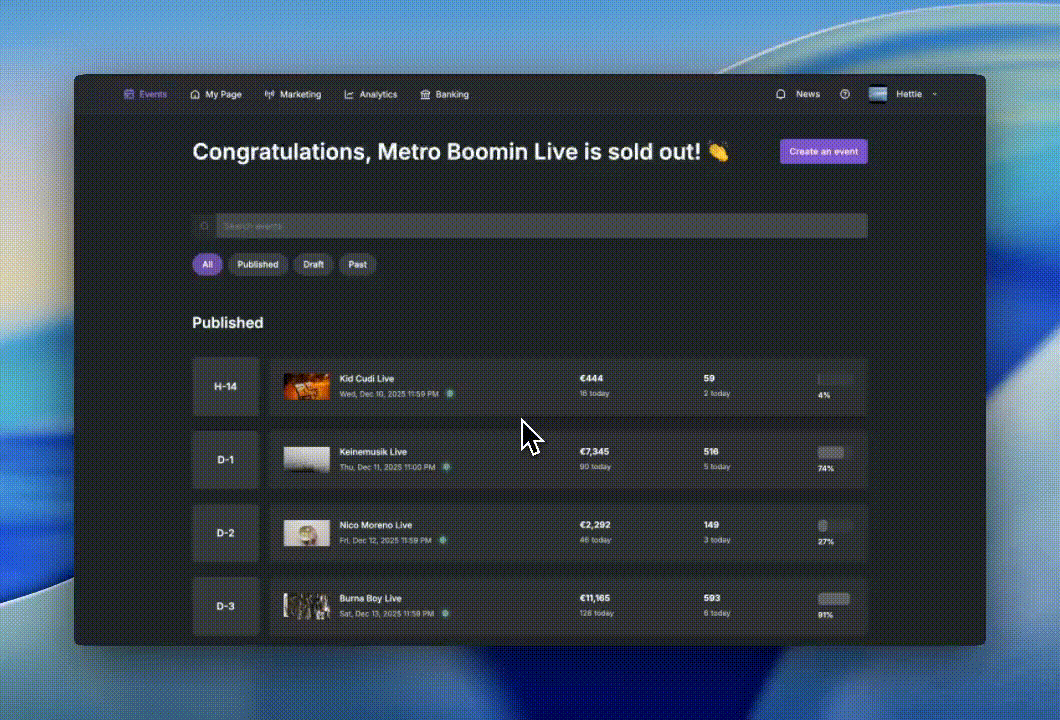Click the News bell icon
1060x720 pixels.
click(781, 95)
